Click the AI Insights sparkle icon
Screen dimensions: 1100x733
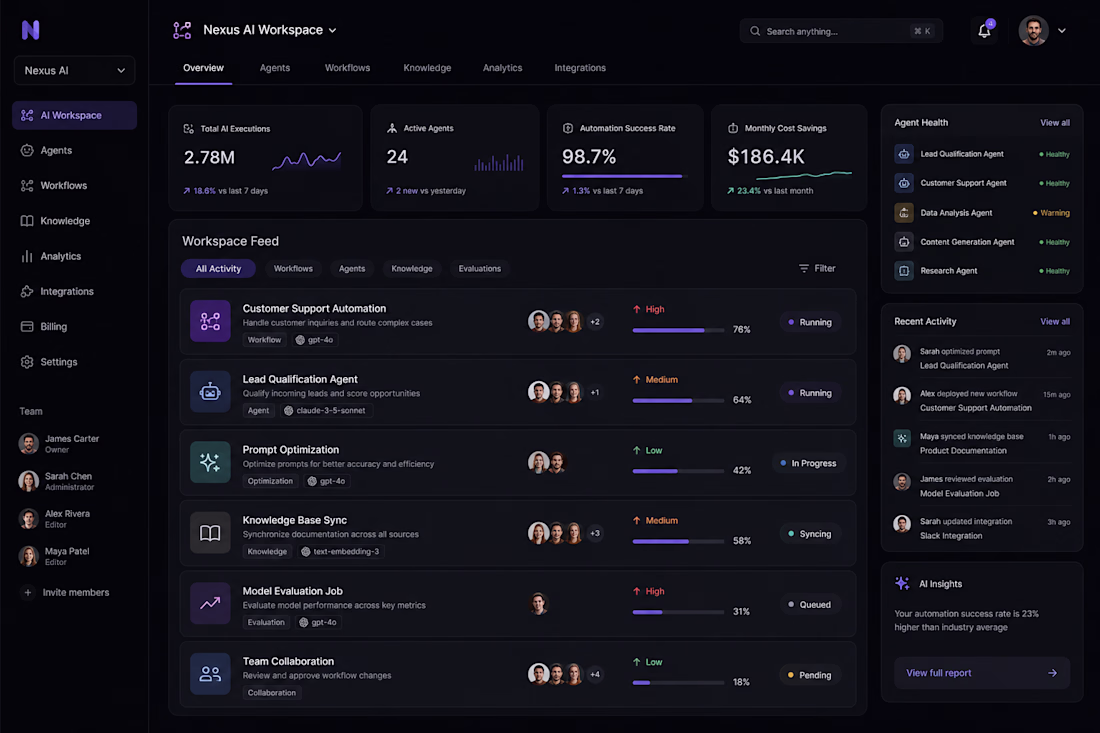coord(902,583)
